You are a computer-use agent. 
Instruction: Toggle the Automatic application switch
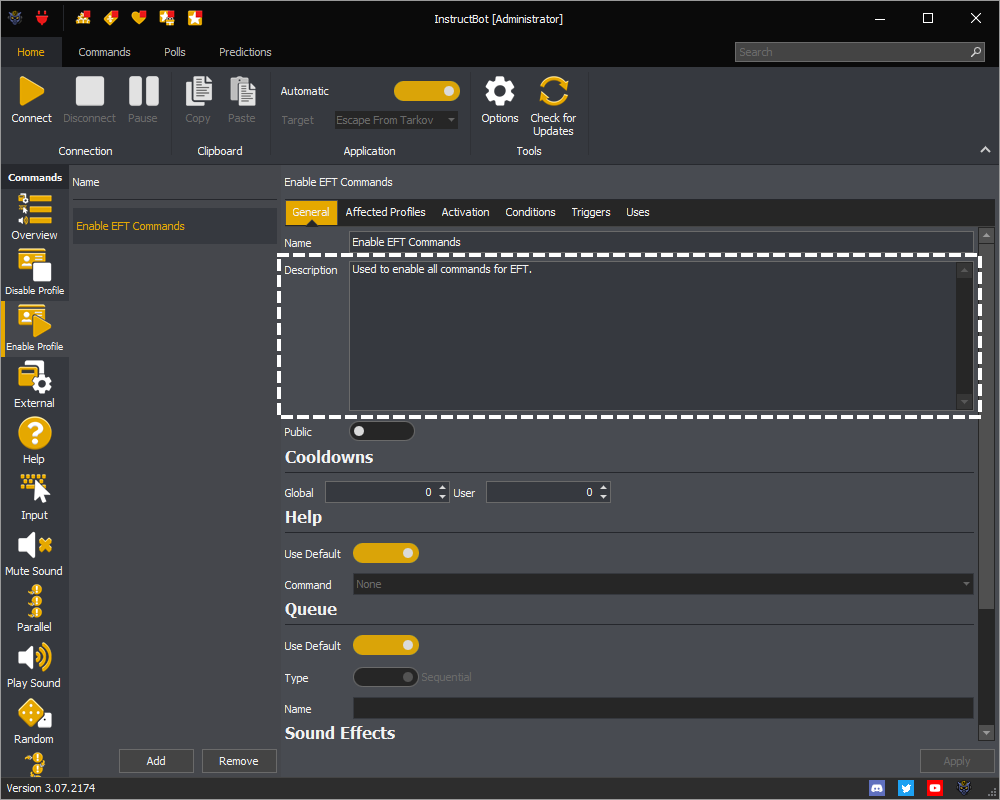[426, 92]
